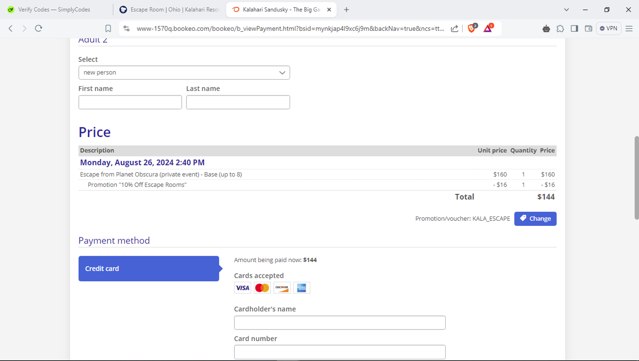This screenshot has width=639, height=361.
Task: Reload the current page
Action: click(38, 29)
